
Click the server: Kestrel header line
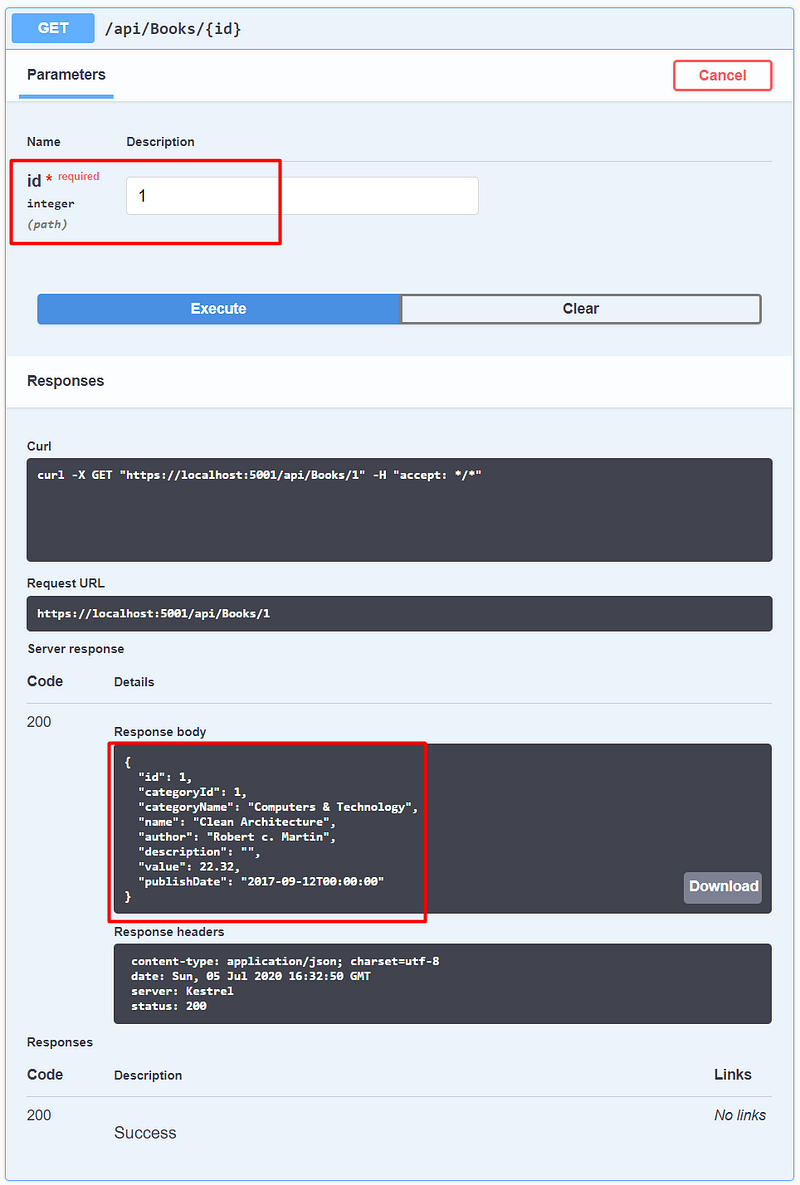(x=182, y=992)
